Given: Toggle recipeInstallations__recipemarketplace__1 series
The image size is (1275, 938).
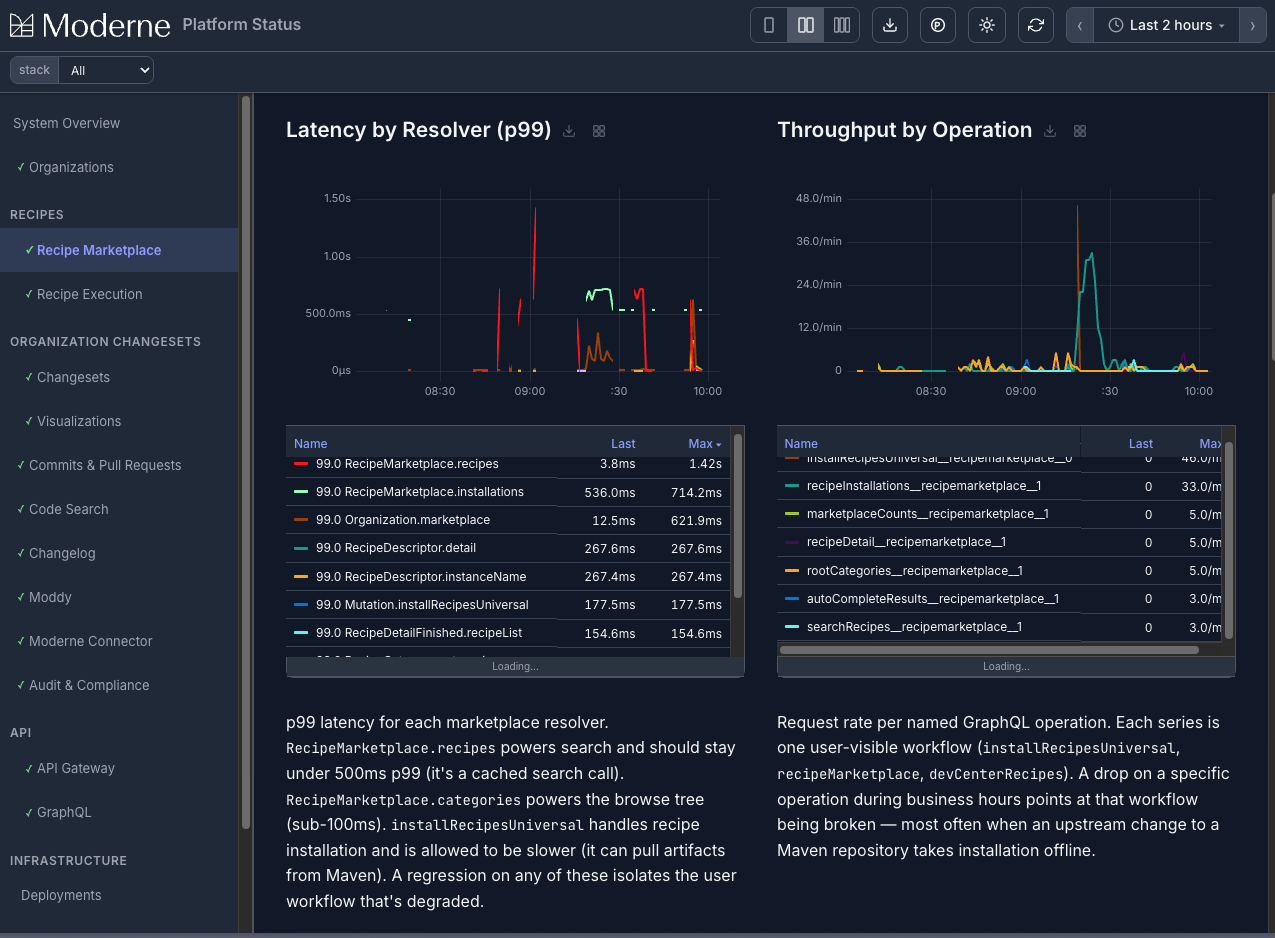Looking at the screenshot, I should pyautogui.click(x=924, y=486).
